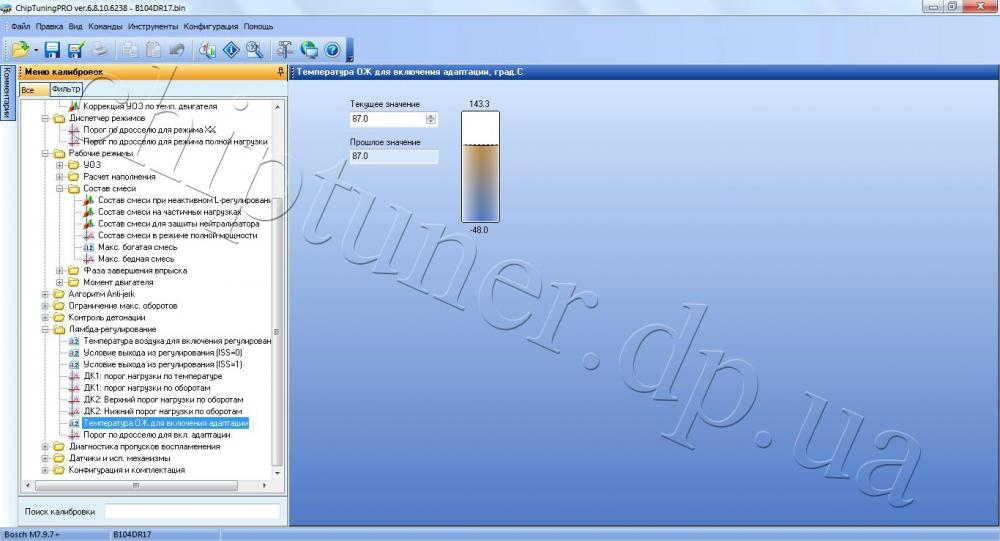Expand the Диагностика пропусков воспламенения folder
This screenshot has height=541, width=1000.
click(45, 447)
